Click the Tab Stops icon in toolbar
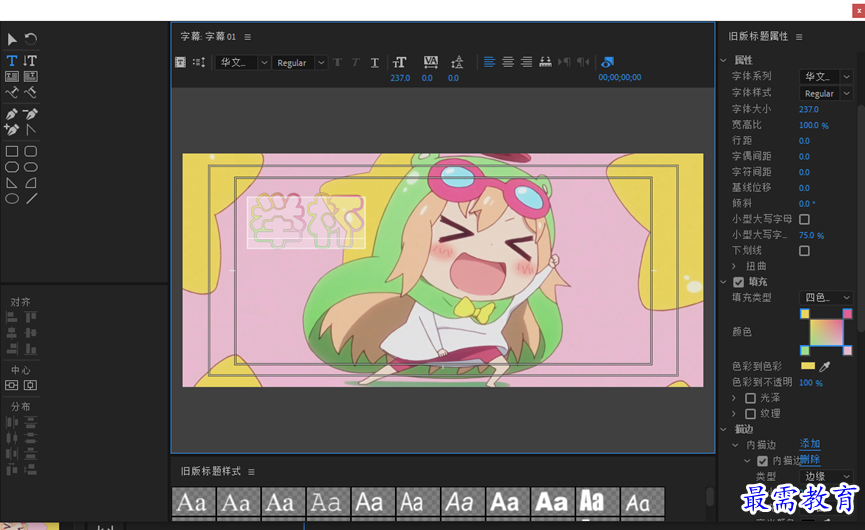This screenshot has height=530, width=865. coord(545,62)
